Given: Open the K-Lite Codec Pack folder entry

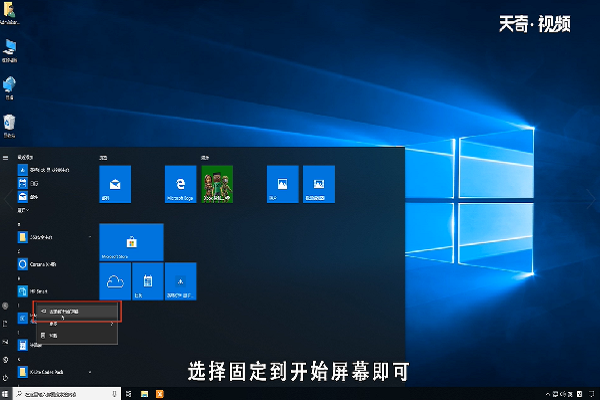Looking at the screenshot, I should click(54, 372).
